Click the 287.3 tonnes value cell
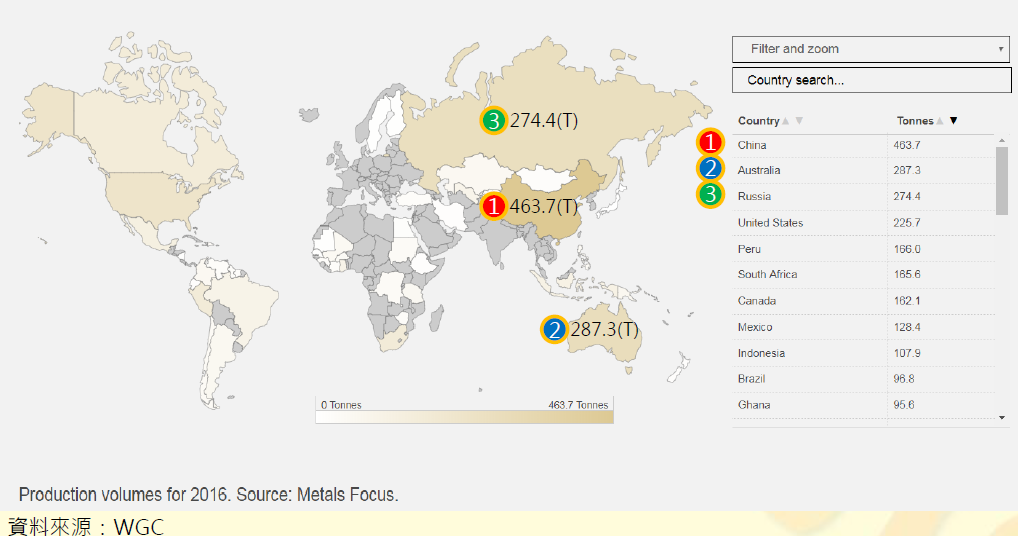Screen dimensions: 1018x536 906,171
